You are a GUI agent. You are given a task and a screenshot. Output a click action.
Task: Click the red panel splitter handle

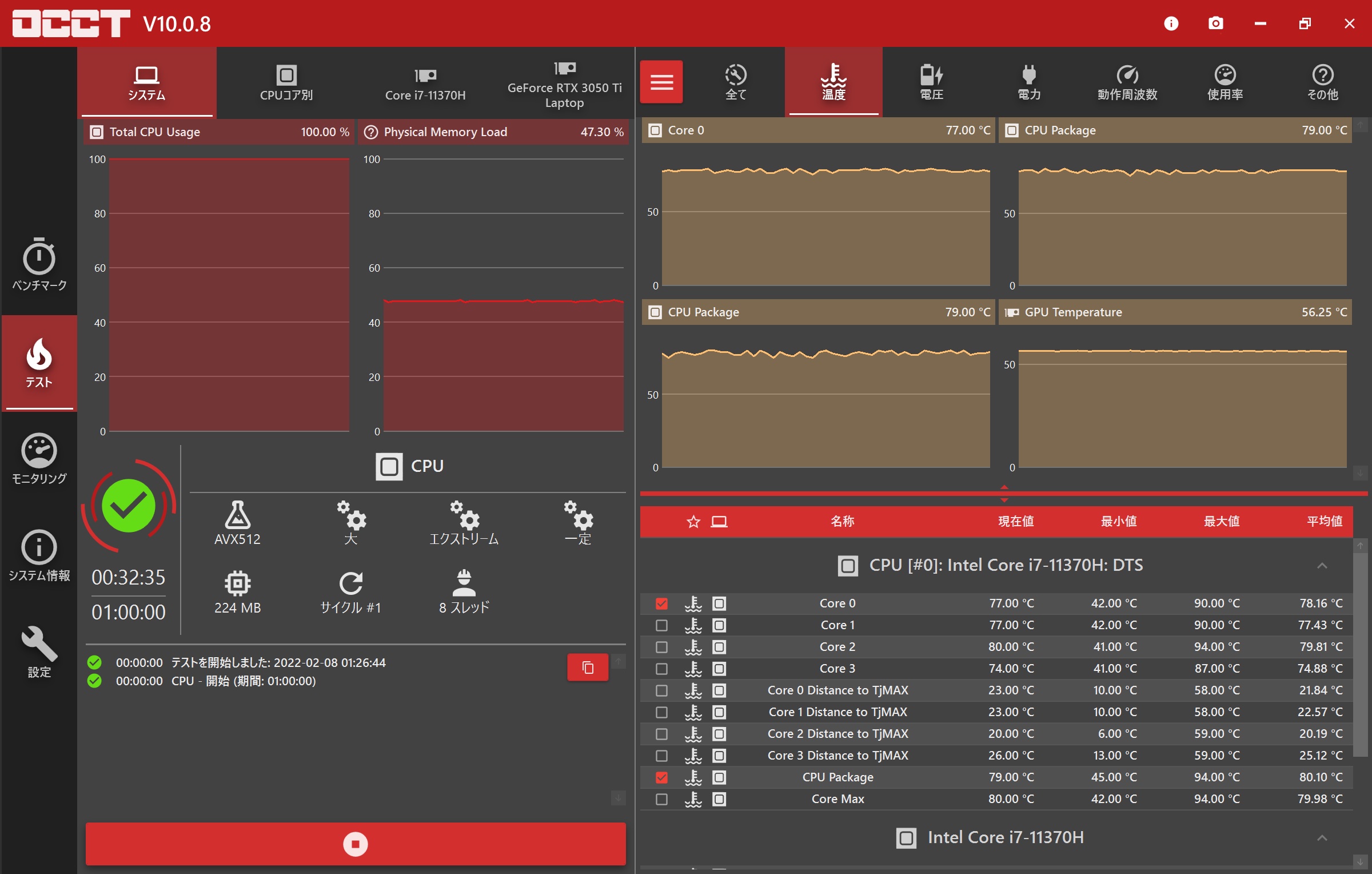click(x=1004, y=494)
